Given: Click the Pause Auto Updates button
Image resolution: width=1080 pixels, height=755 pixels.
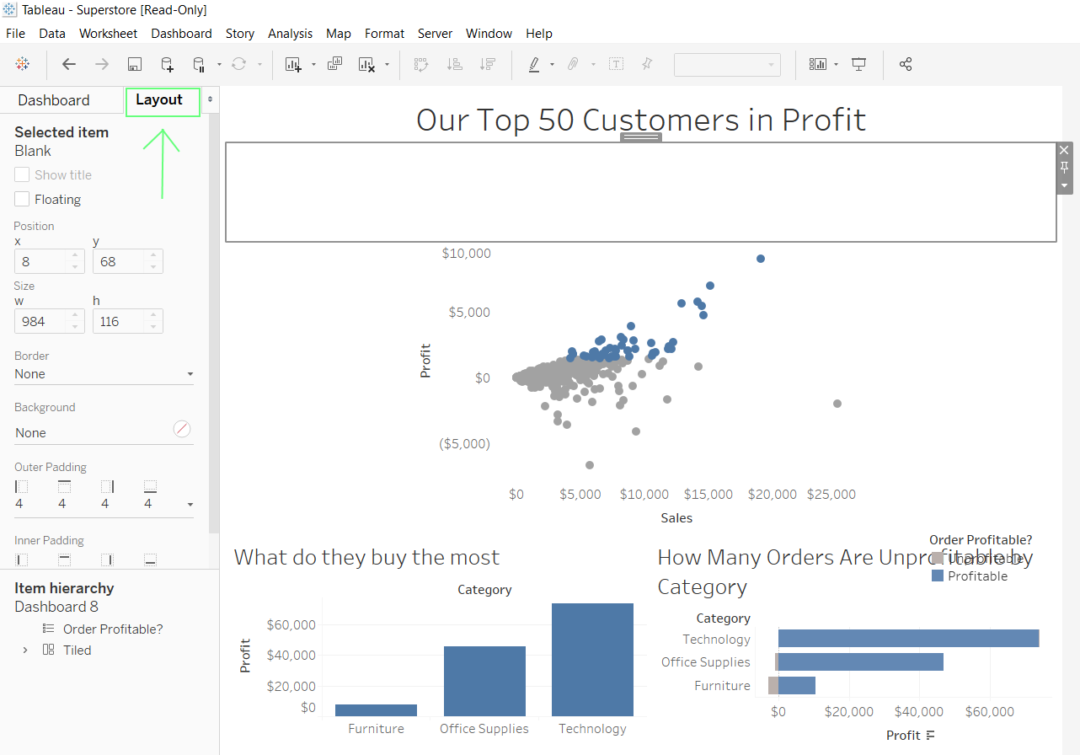Looking at the screenshot, I should [197, 64].
